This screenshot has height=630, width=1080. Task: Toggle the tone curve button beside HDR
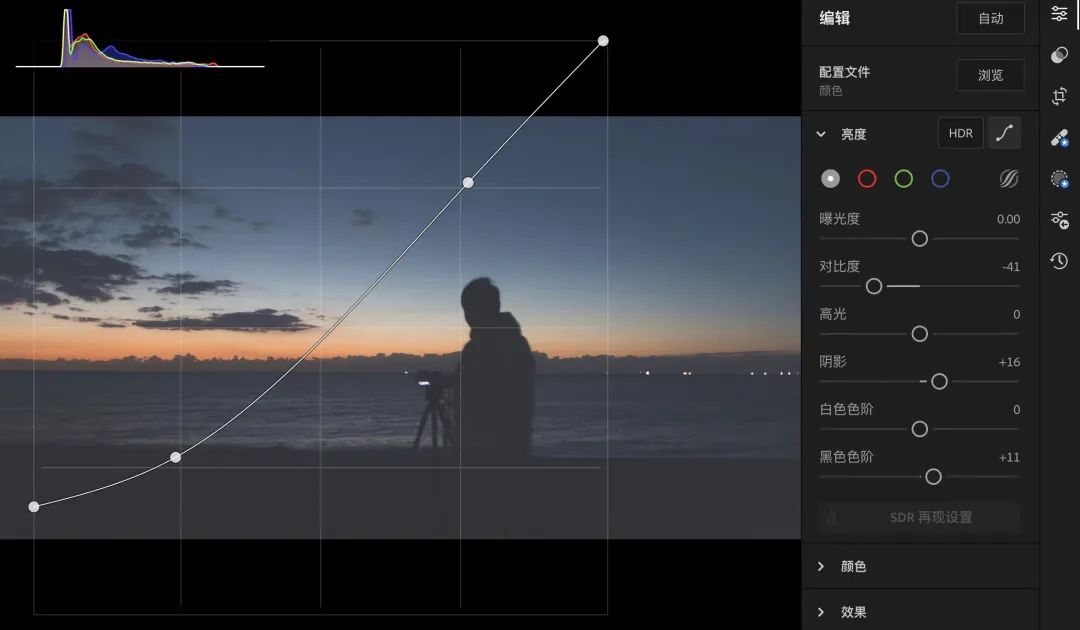1004,133
